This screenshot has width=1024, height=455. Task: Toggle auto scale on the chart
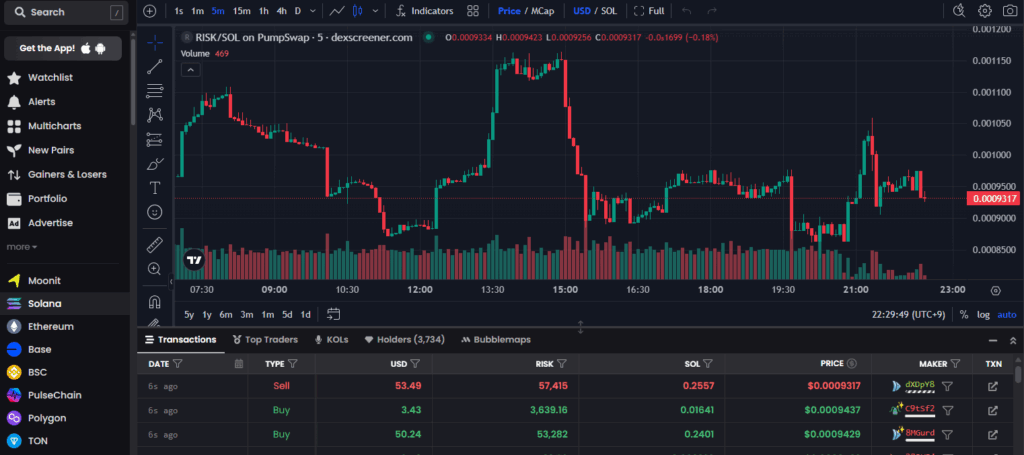tap(1006, 315)
